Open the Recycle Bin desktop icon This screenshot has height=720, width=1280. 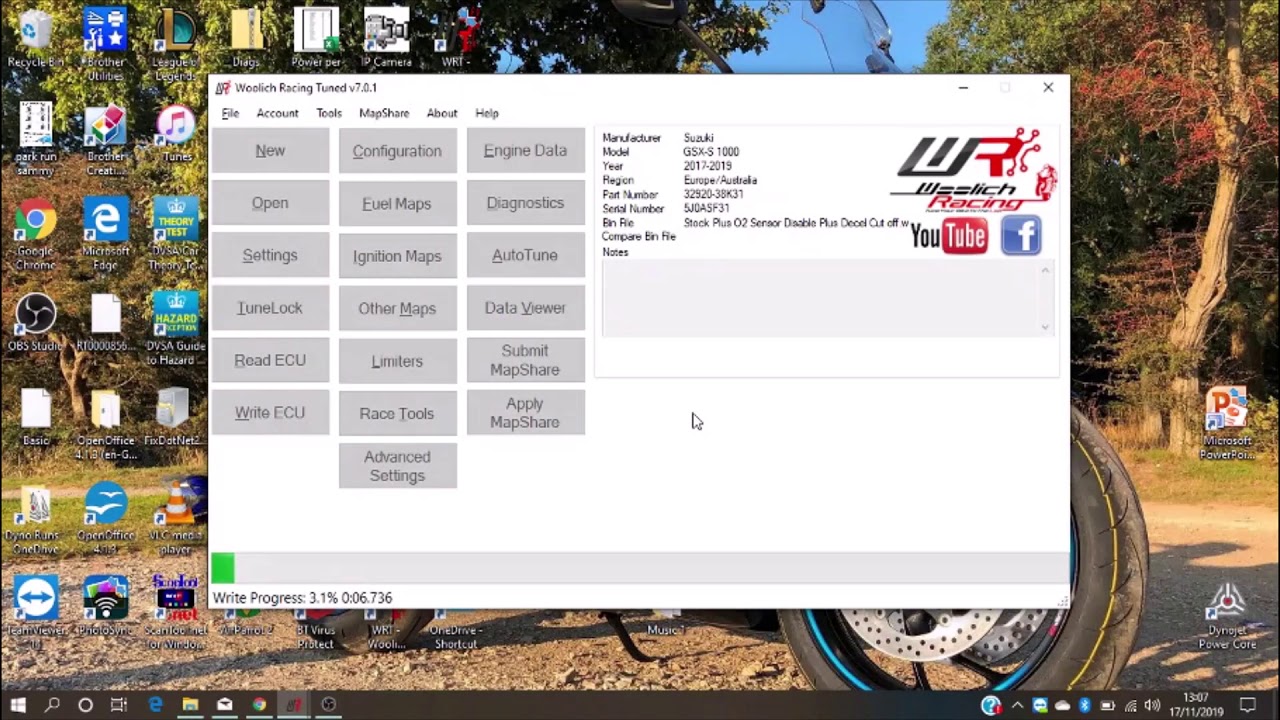coord(35,39)
